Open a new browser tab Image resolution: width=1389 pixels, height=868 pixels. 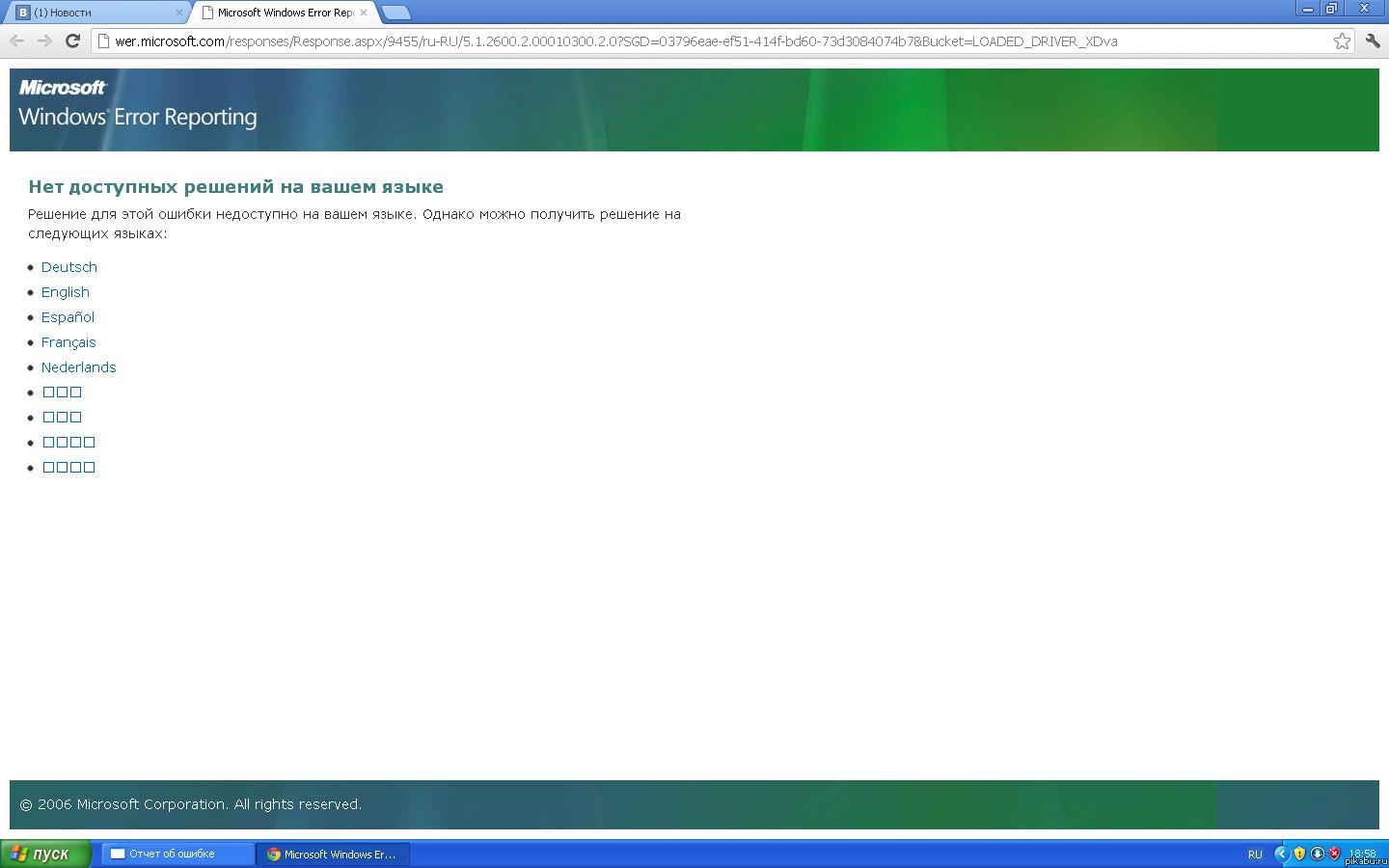pyautogui.click(x=396, y=13)
